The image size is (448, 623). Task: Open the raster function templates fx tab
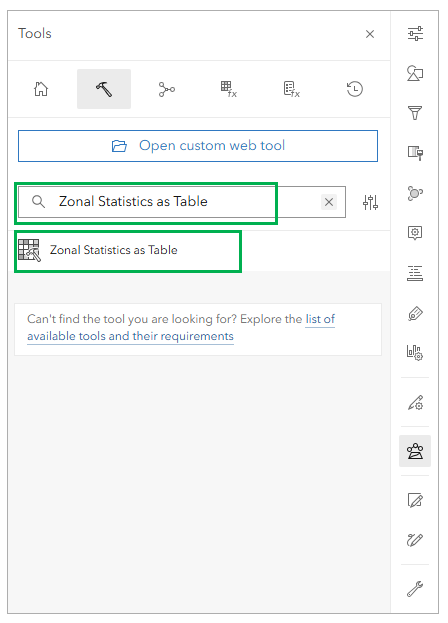click(292, 89)
